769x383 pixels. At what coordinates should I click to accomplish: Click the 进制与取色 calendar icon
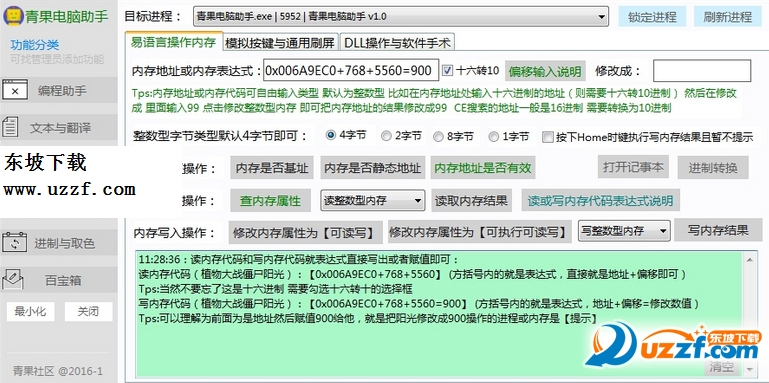pos(14,243)
